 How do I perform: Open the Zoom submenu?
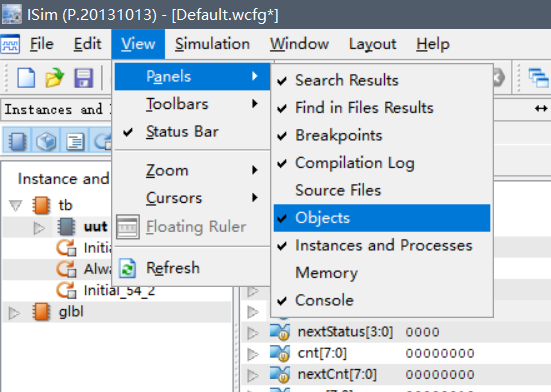[192, 170]
